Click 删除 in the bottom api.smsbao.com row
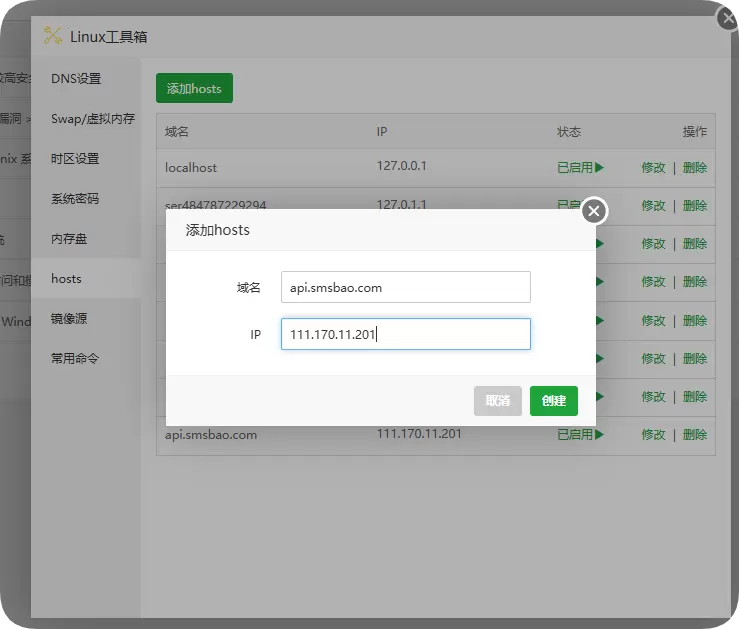The height and width of the screenshot is (629, 739). pos(695,434)
